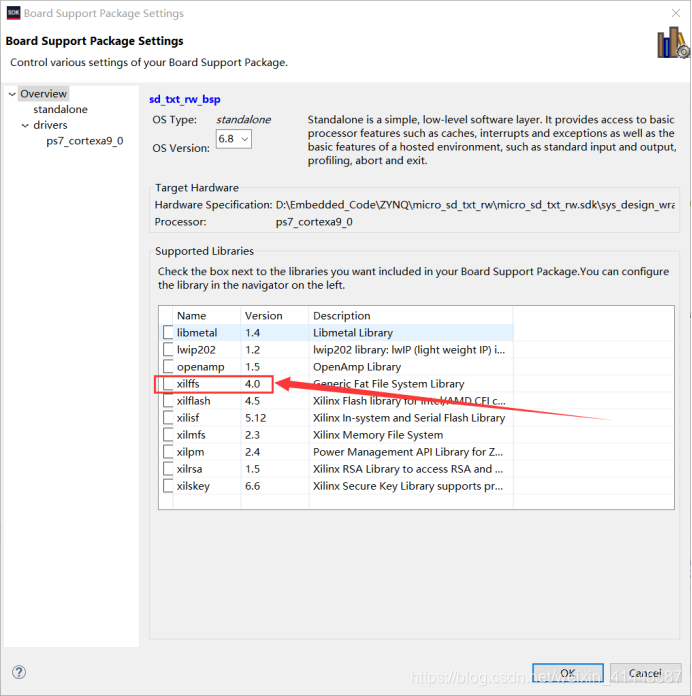This screenshot has width=692, height=696.
Task: Click the Processor ps7_cortexa9_0 value
Action: coord(314,222)
